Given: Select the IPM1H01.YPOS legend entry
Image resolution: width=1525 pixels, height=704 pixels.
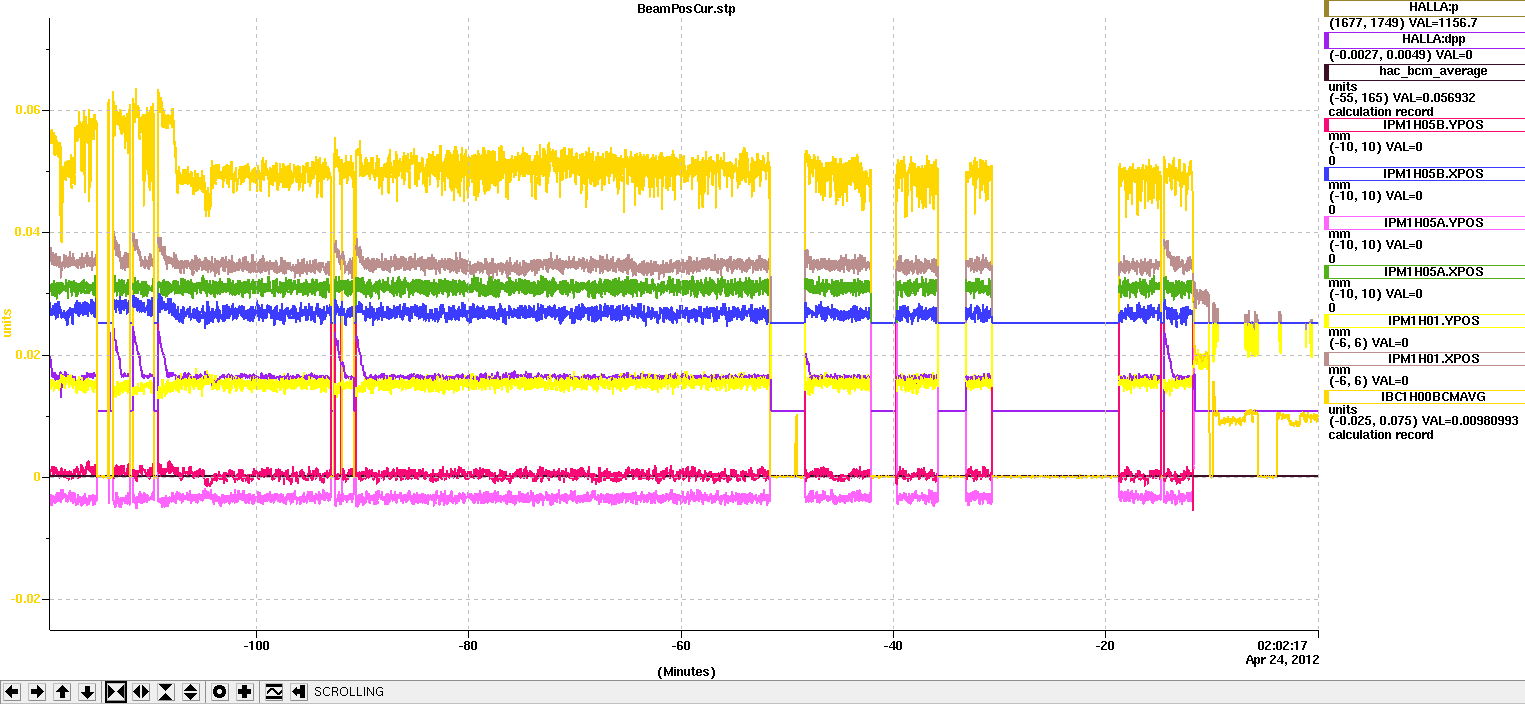Looking at the screenshot, I should tap(1424, 321).
